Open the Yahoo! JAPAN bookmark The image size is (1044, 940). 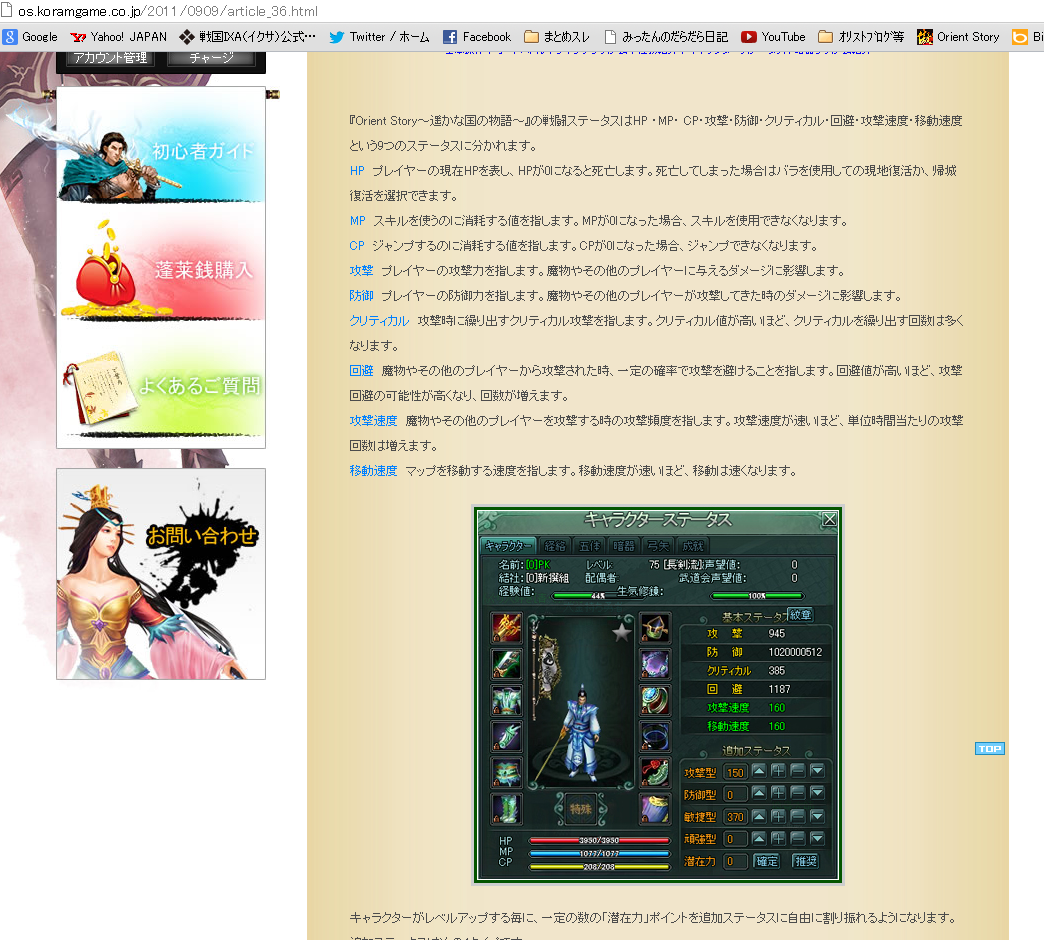tap(119, 37)
